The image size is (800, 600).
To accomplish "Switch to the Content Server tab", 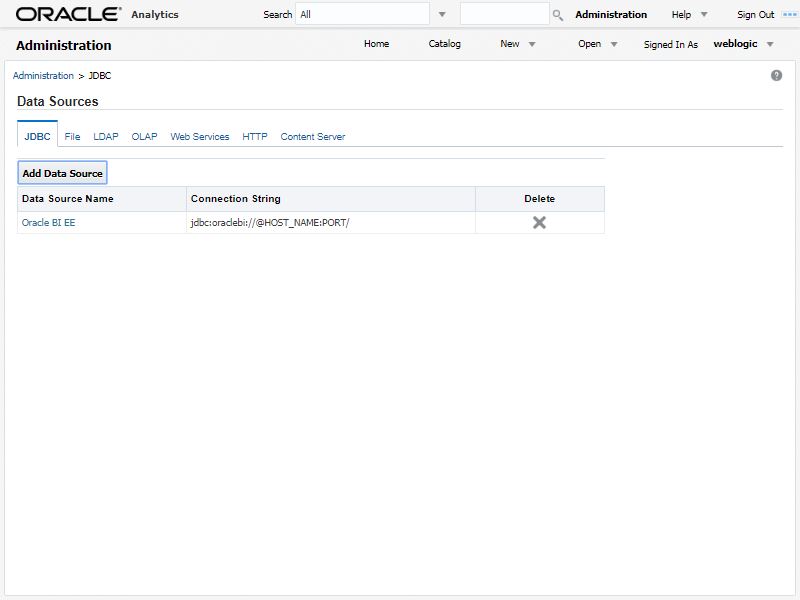I will [313, 137].
